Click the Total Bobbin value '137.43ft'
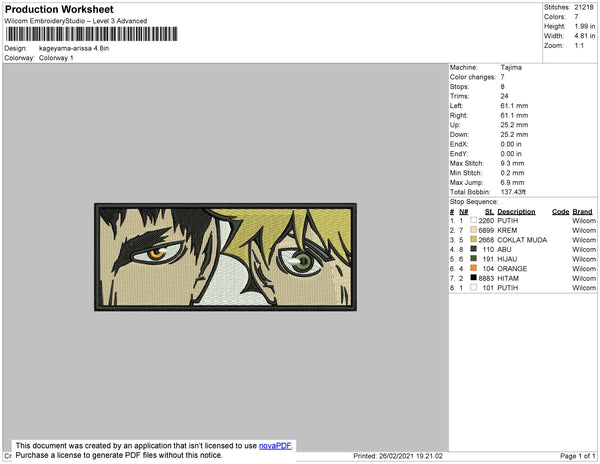 (x=513, y=192)
